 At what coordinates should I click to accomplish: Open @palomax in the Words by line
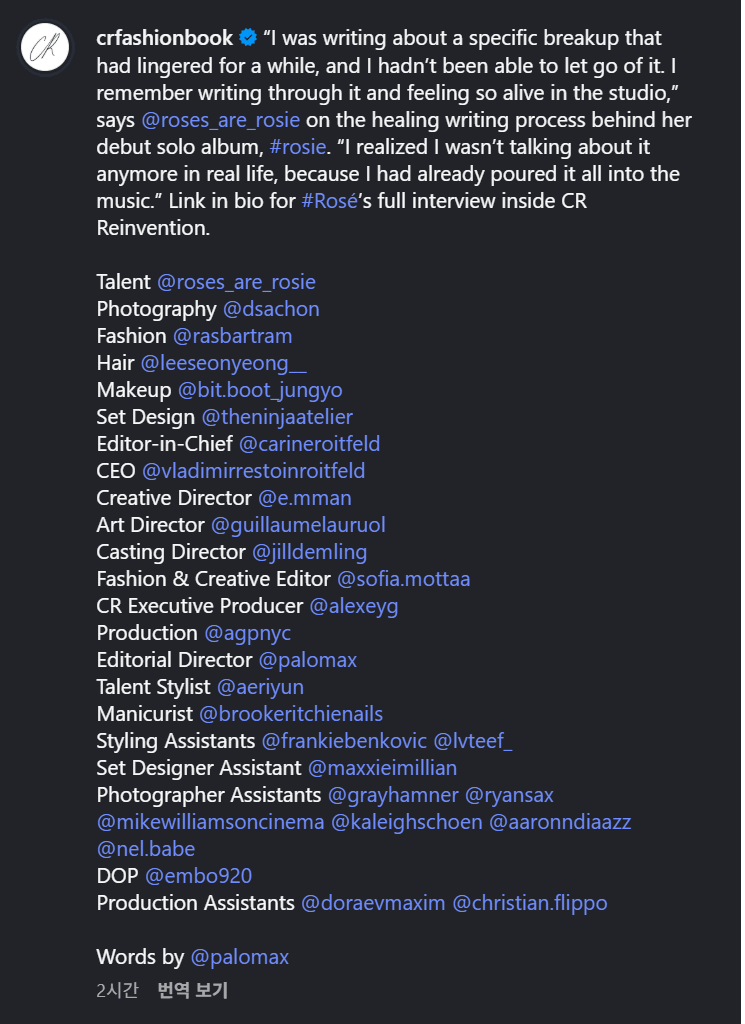239,957
